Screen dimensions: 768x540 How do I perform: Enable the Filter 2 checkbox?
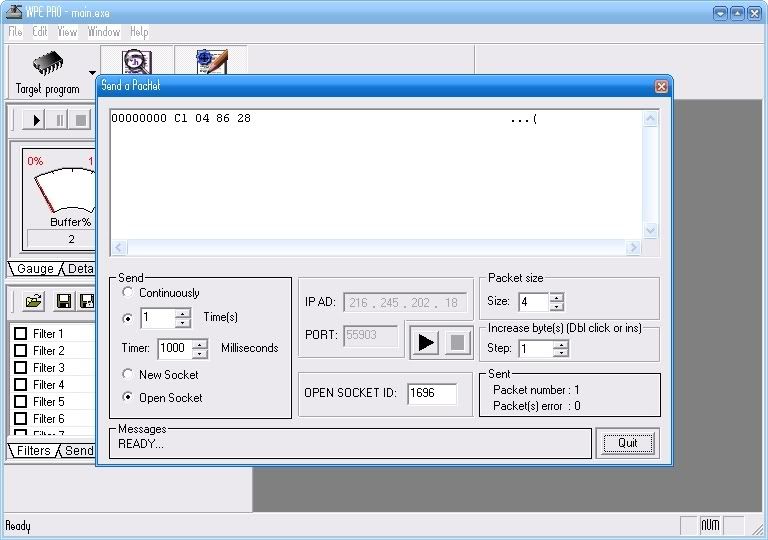click(21, 350)
